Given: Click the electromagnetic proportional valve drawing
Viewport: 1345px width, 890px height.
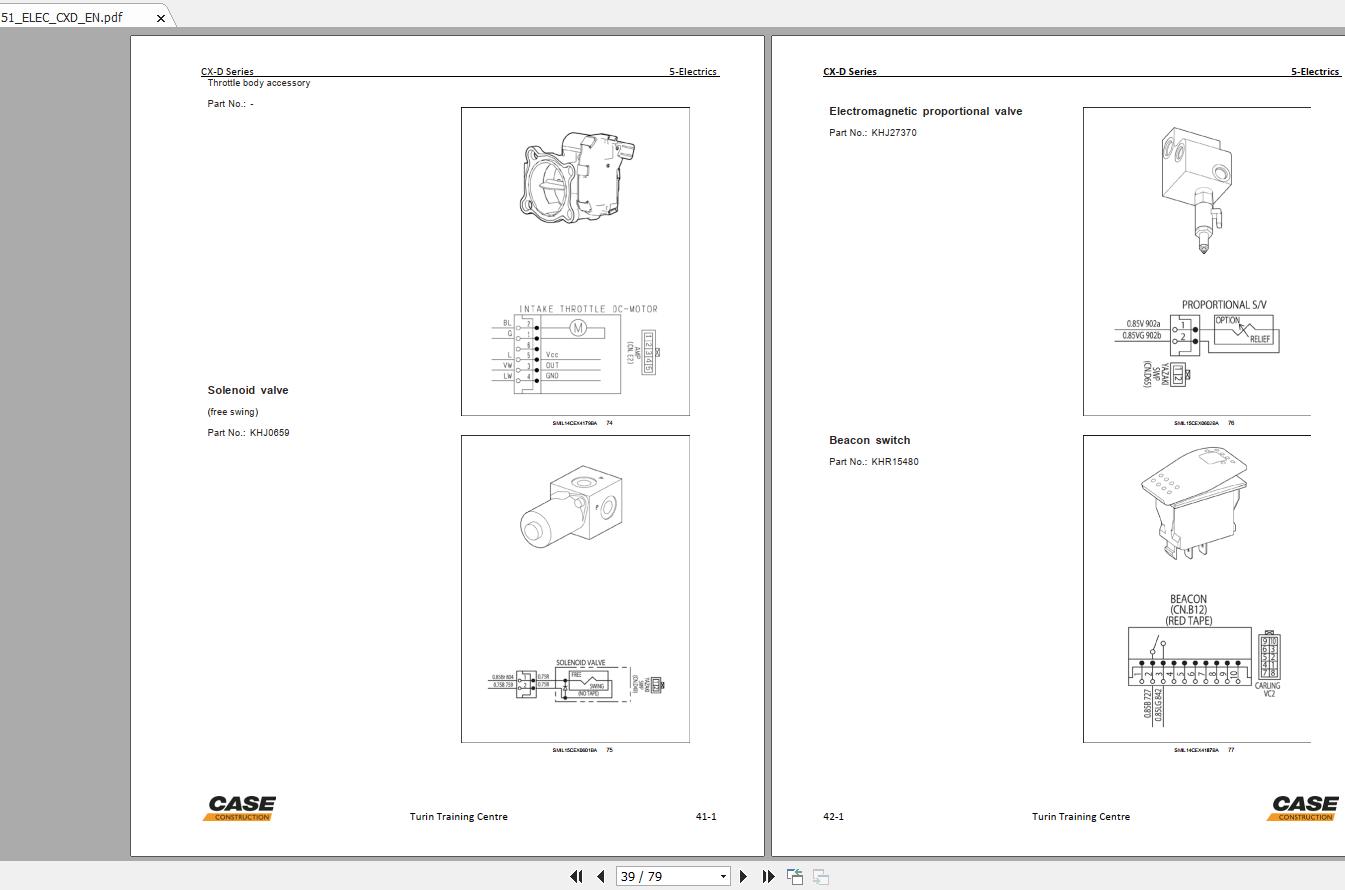Looking at the screenshot, I should [x=1195, y=192].
